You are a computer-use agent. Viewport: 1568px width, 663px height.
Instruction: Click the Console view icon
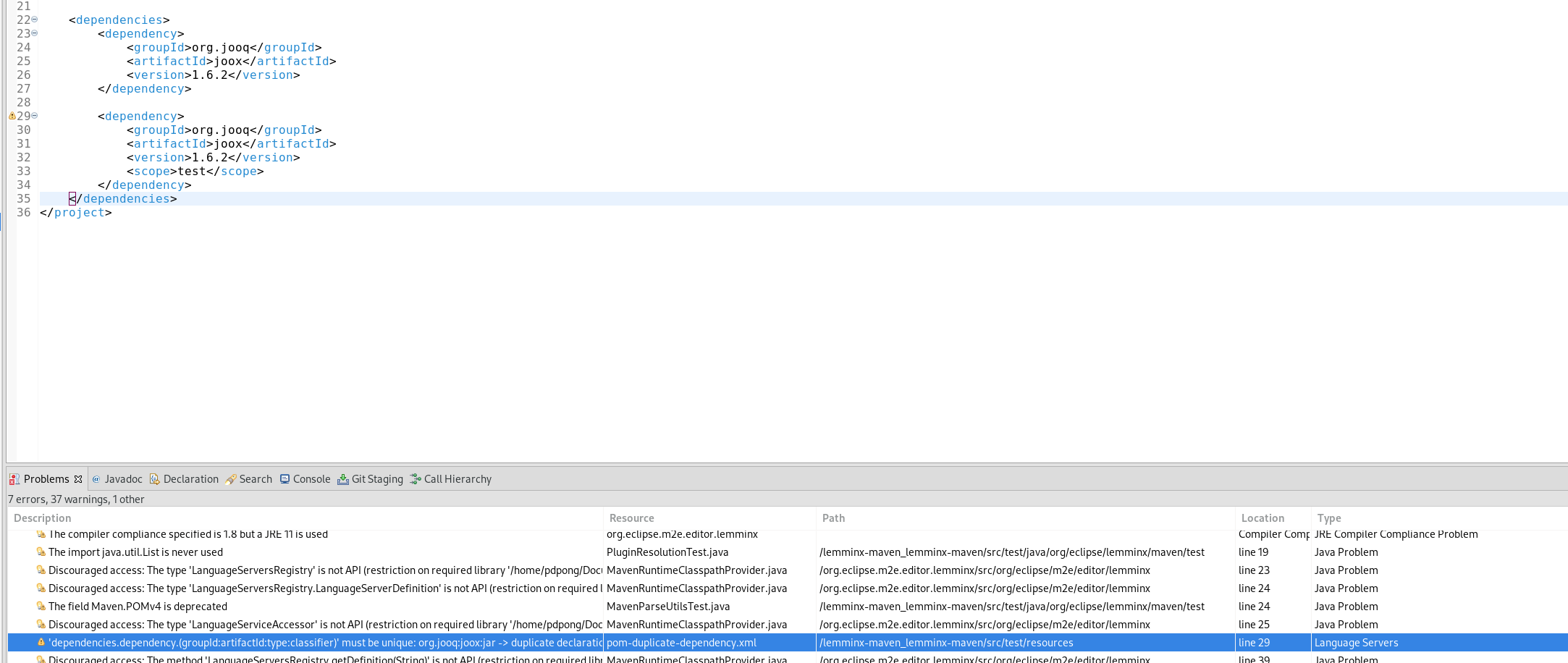tap(283, 478)
